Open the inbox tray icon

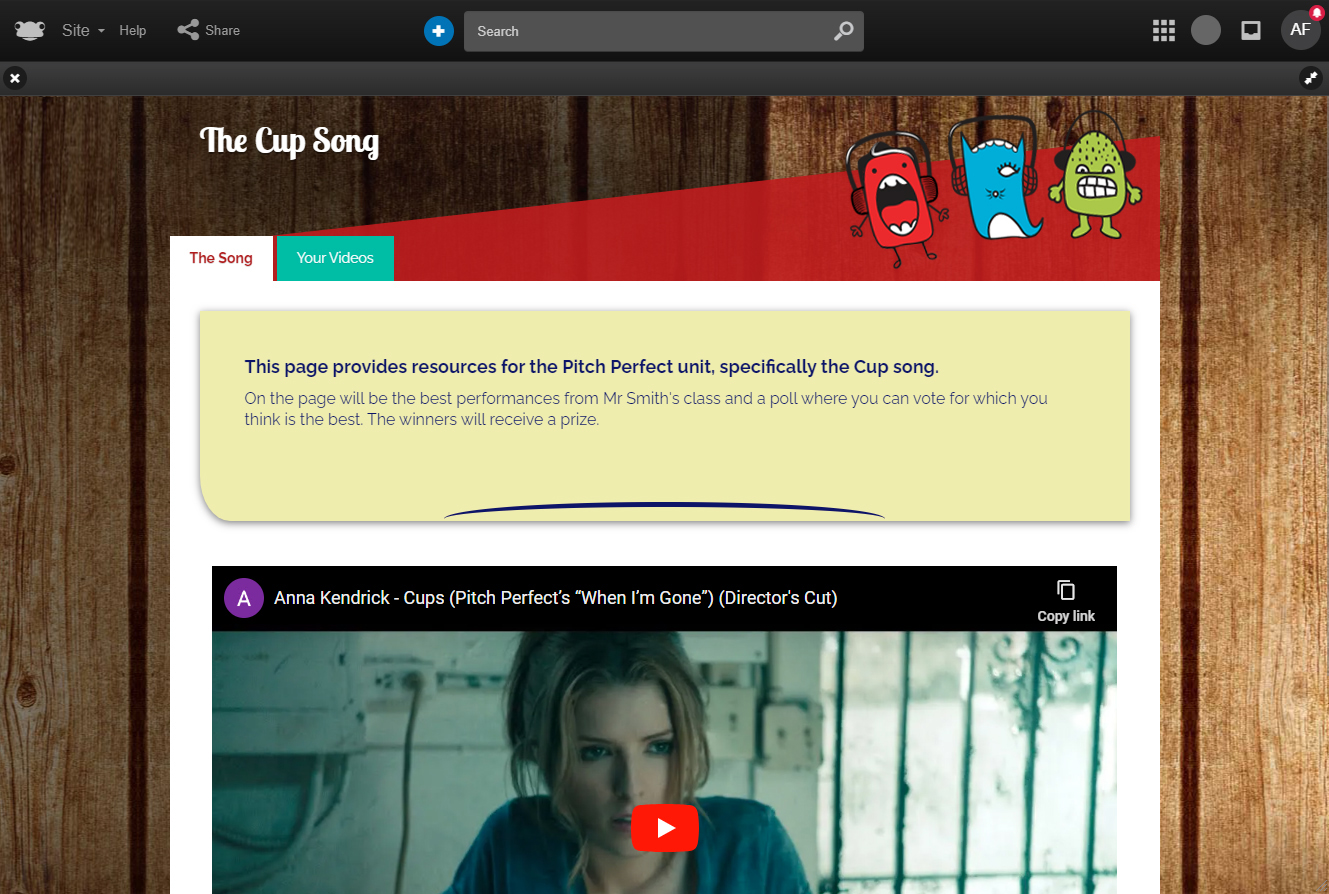click(x=1250, y=30)
